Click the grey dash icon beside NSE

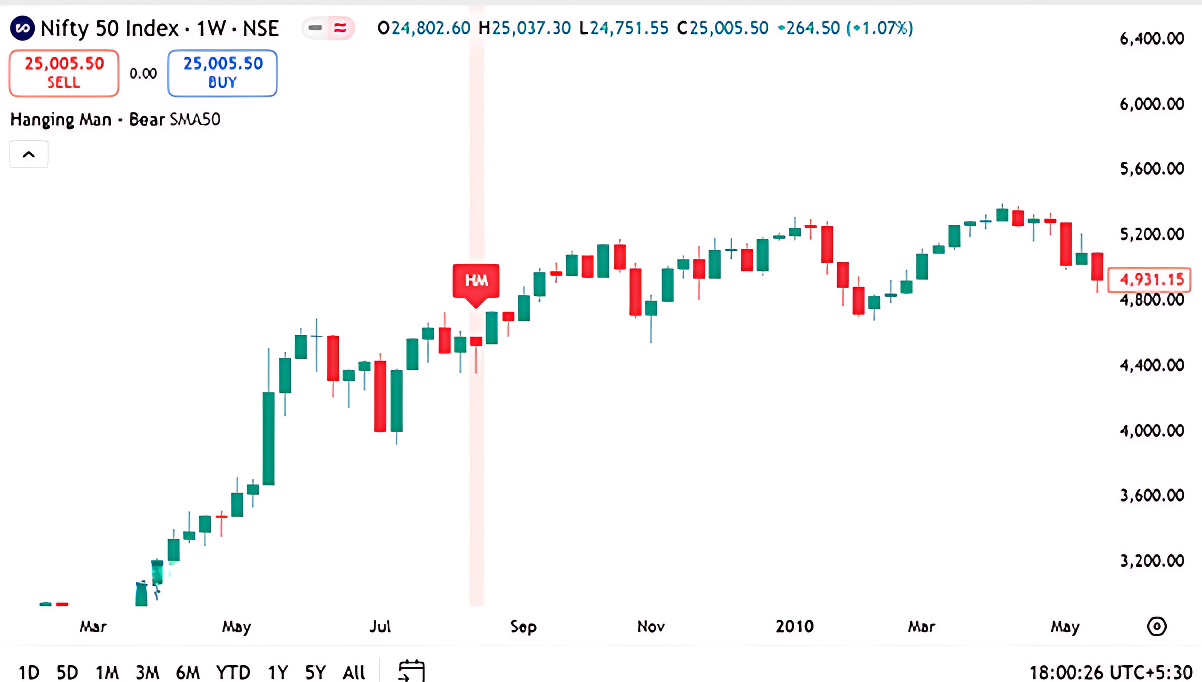[316, 28]
